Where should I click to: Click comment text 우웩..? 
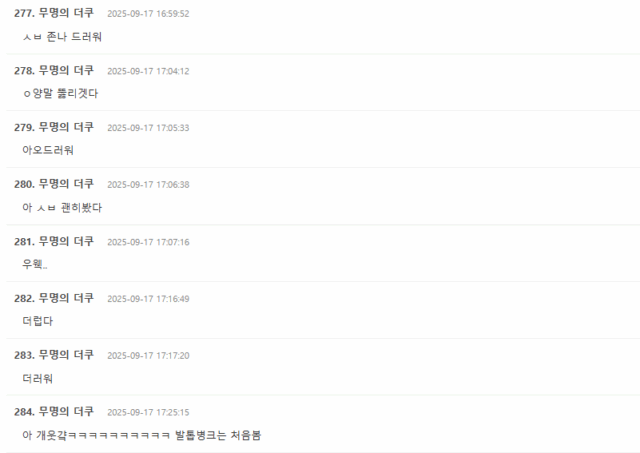[x=35, y=264]
